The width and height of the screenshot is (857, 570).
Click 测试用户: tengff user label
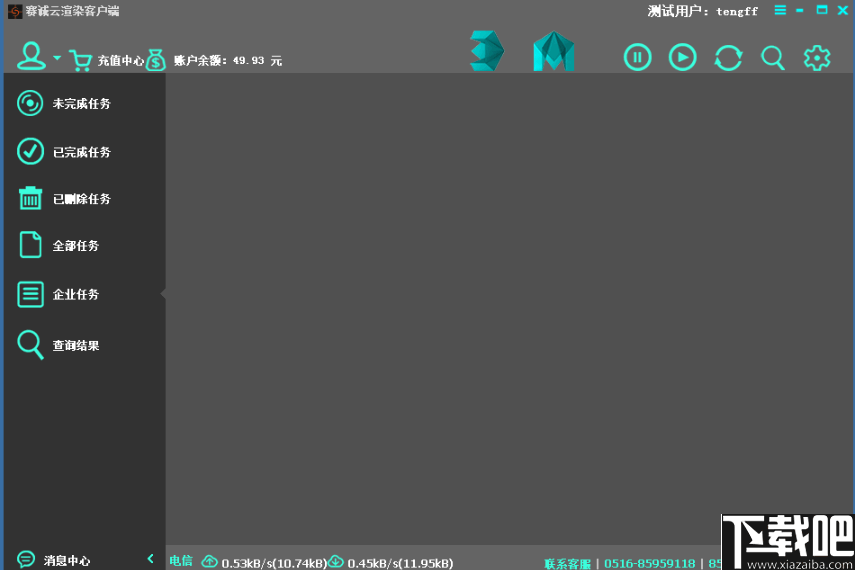[703, 11]
